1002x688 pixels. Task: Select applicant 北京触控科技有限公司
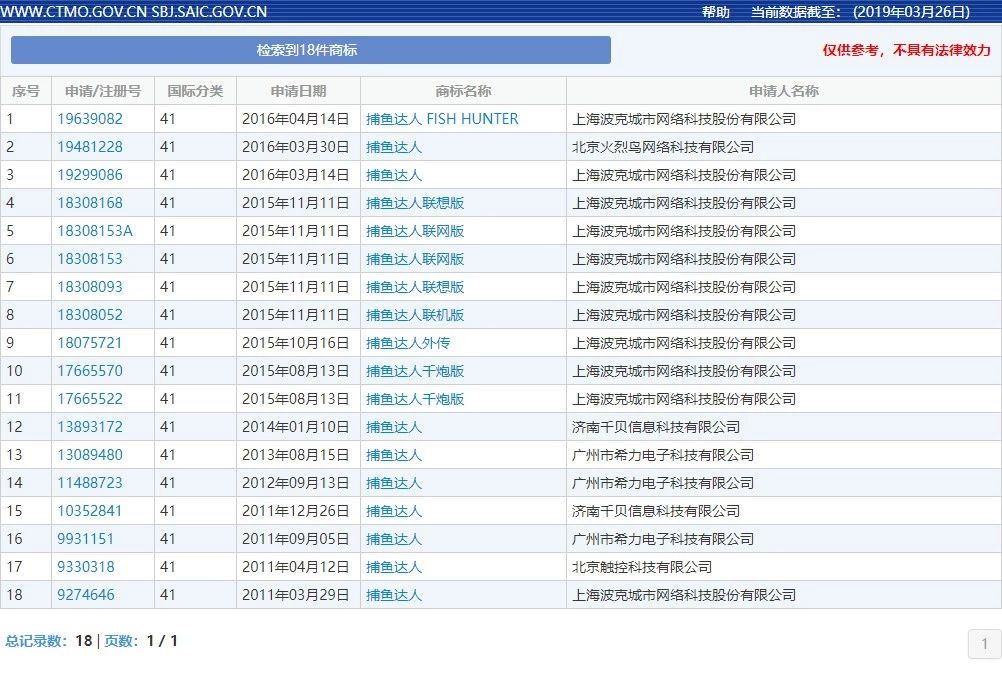tap(642, 567)
